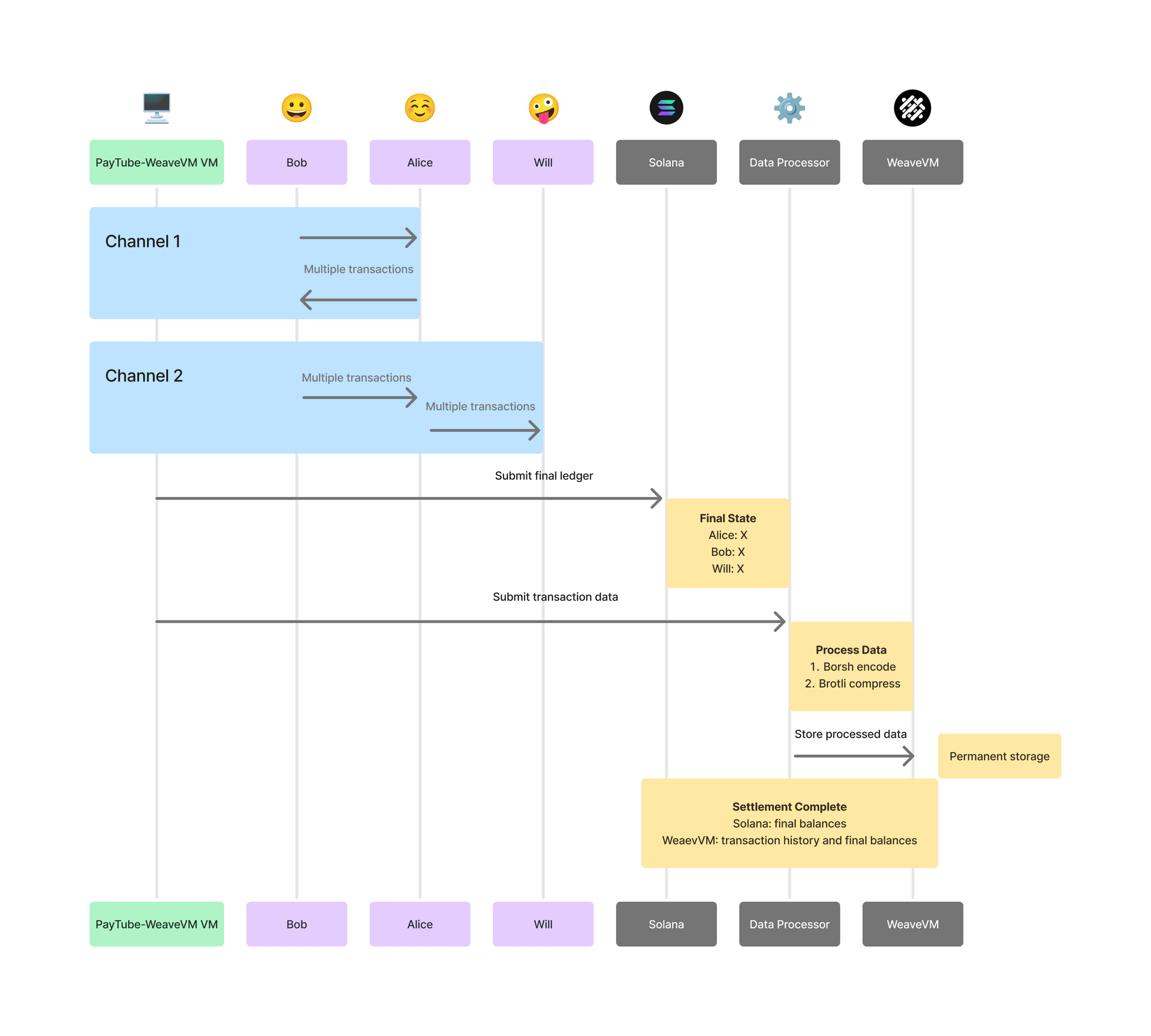Select the top WeaveVM participant box

click(912, 162)
